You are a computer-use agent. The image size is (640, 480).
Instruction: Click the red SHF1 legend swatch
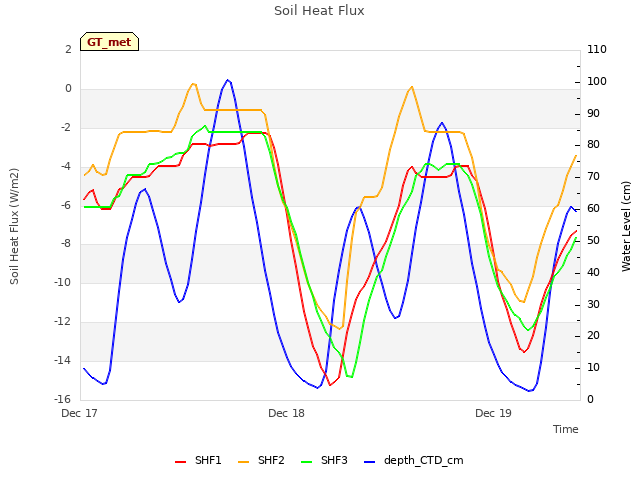pos(180,462)
